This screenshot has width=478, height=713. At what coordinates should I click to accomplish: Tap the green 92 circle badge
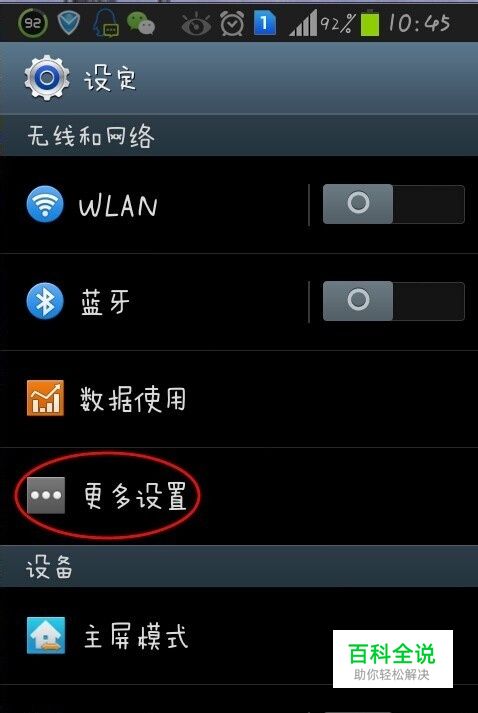click(33, 23)
